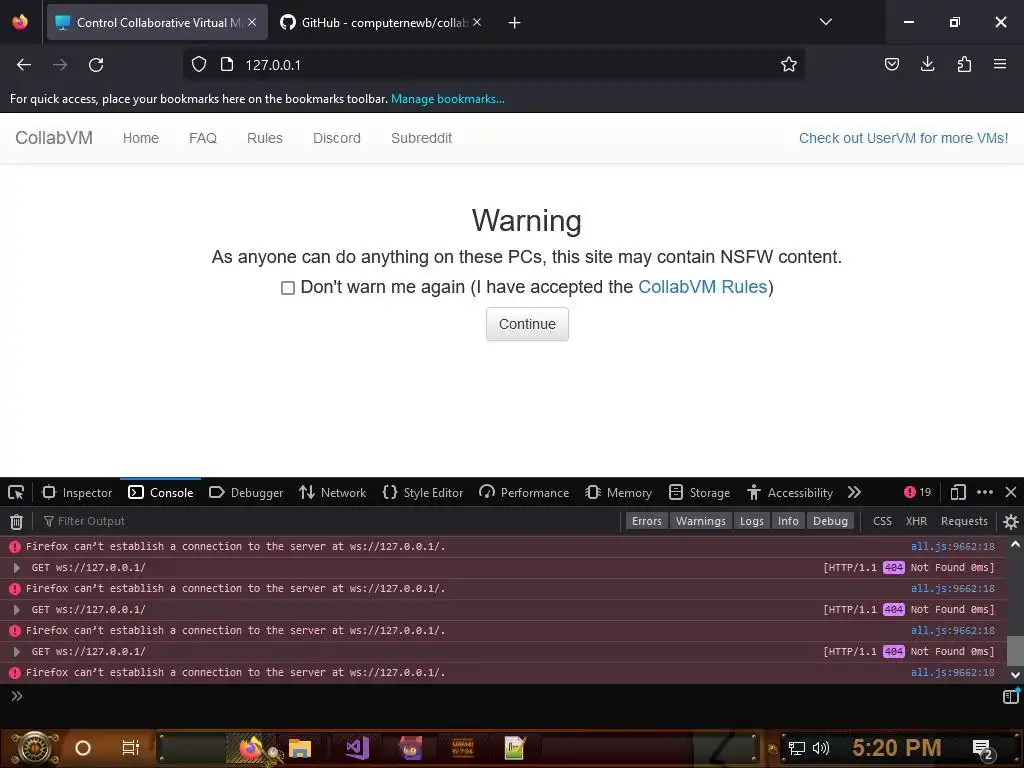
Task: Toggle the CSS console filter
Action: pos(882,521)
